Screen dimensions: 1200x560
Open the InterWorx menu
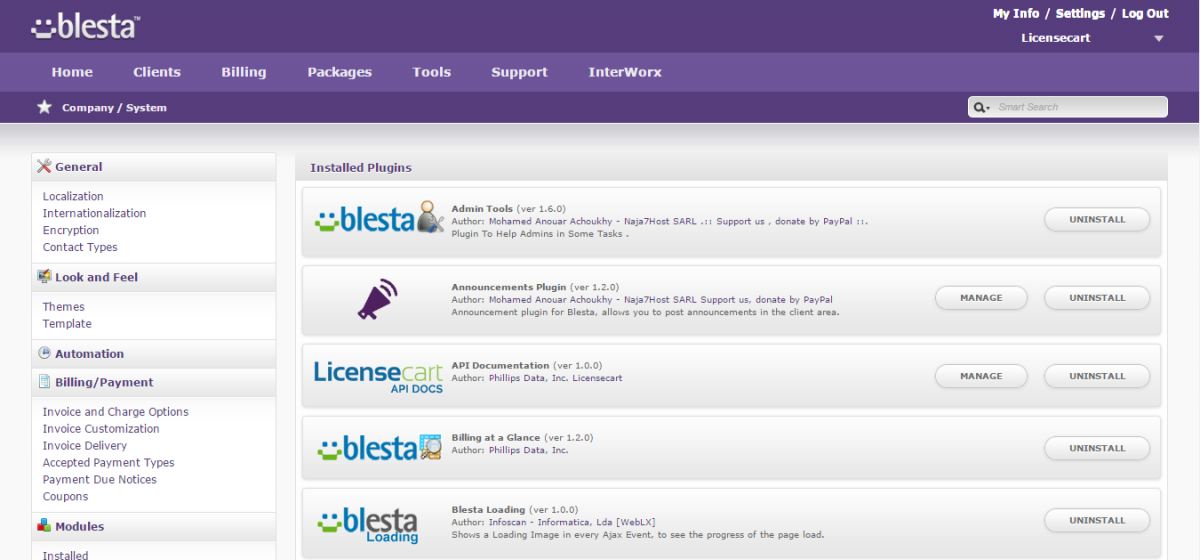625,72
